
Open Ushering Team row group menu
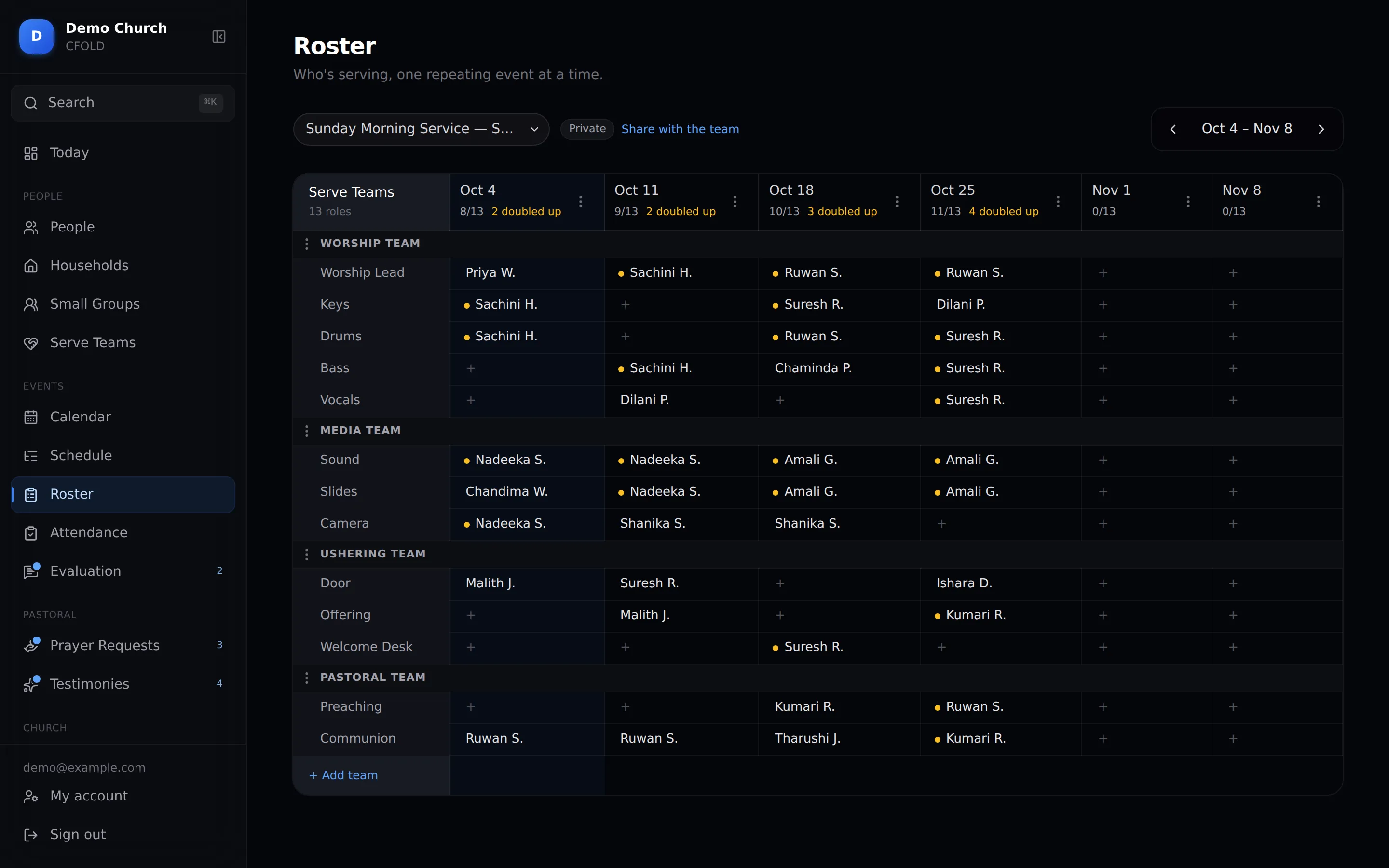pyautogui.click(x=307, y=555)
